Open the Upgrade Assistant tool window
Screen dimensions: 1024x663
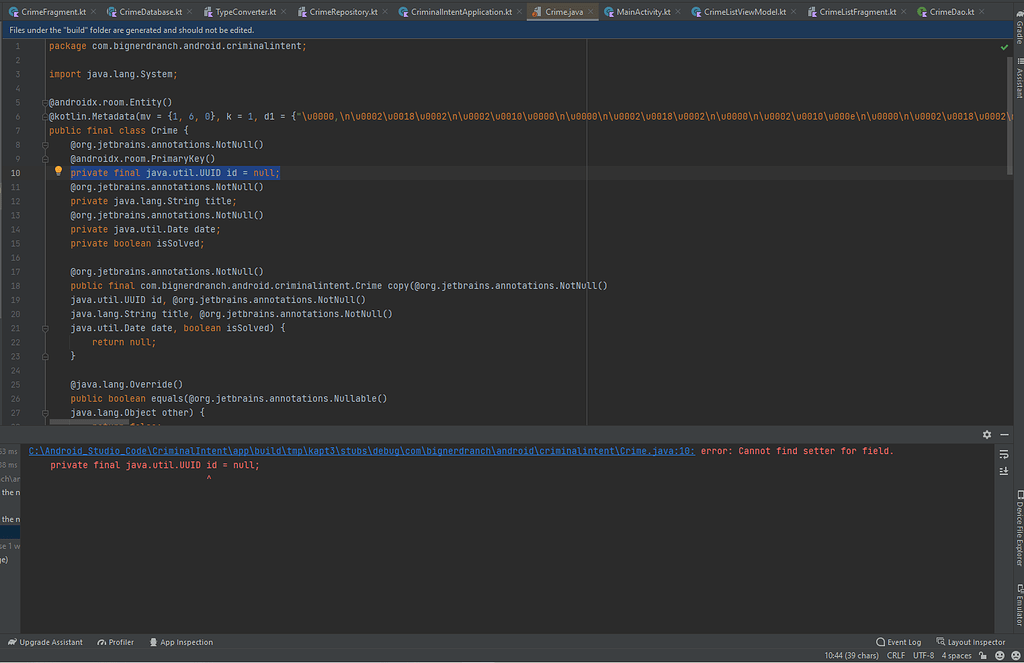pyautogui.click(x=45, y=642)
